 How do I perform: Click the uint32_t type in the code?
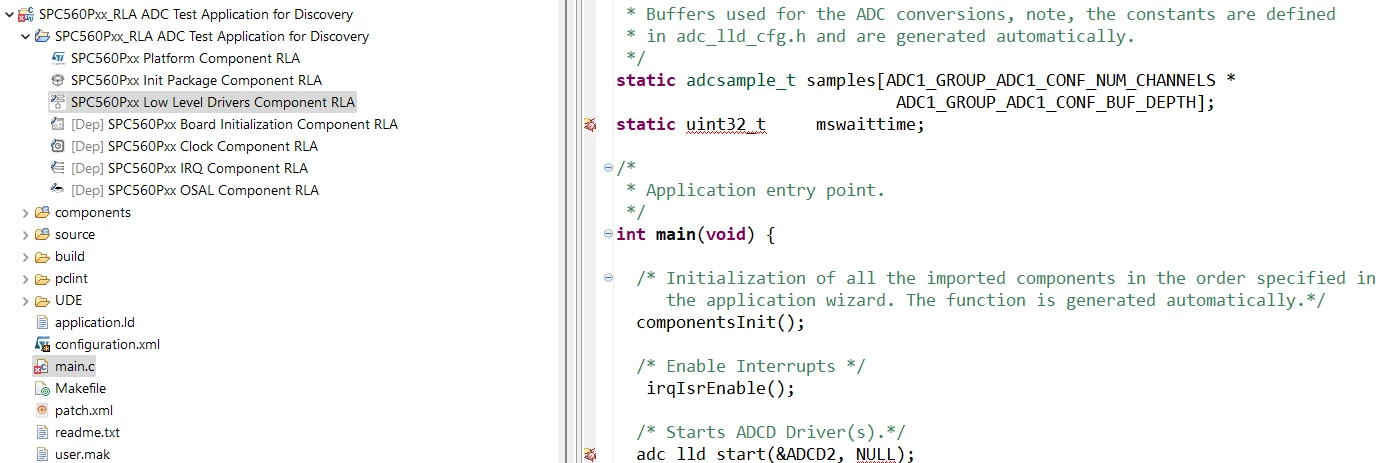pos(726,124)
